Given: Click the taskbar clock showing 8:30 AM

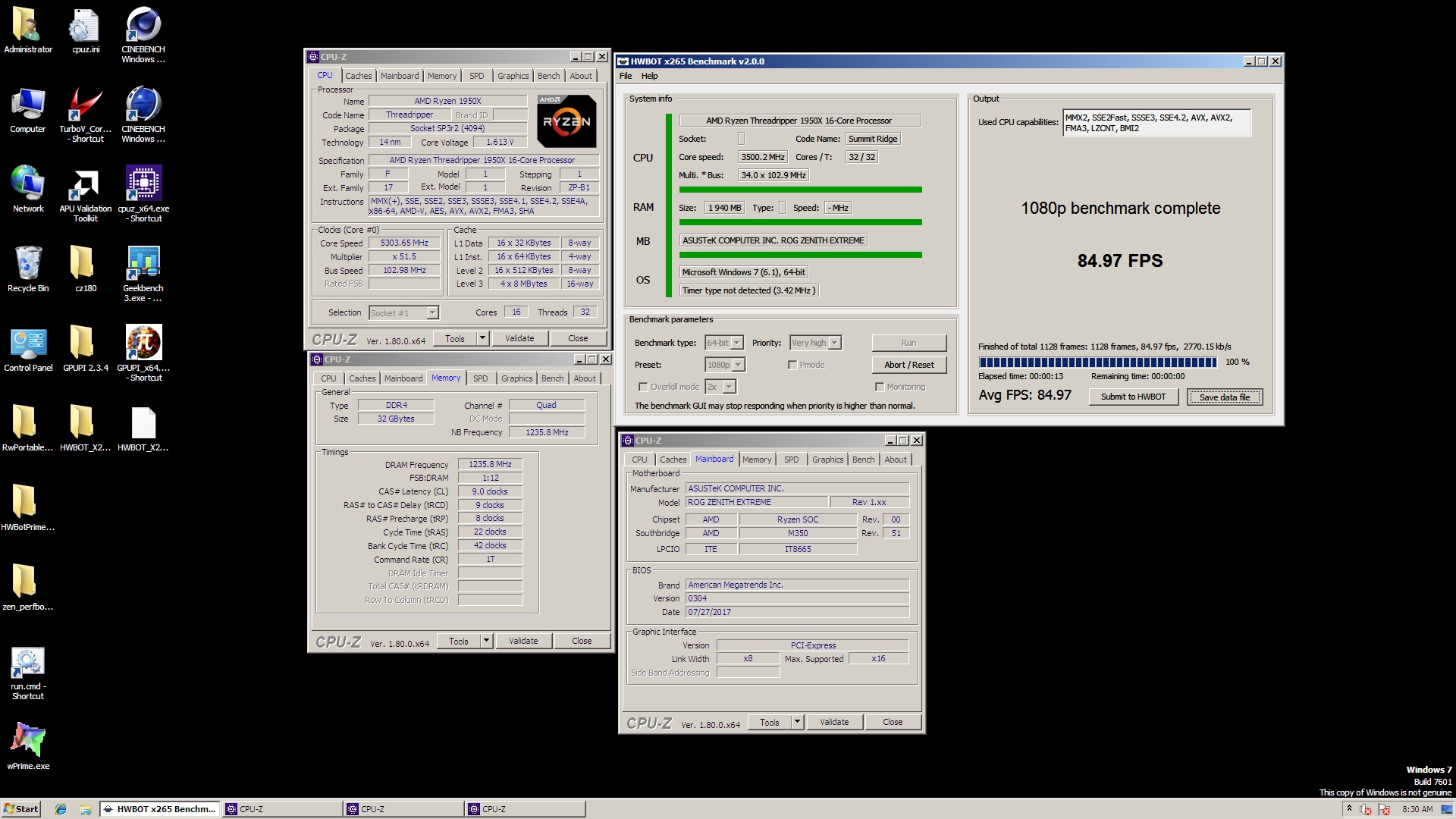Looking at the screenshot, I should [x=1417, y=809].
